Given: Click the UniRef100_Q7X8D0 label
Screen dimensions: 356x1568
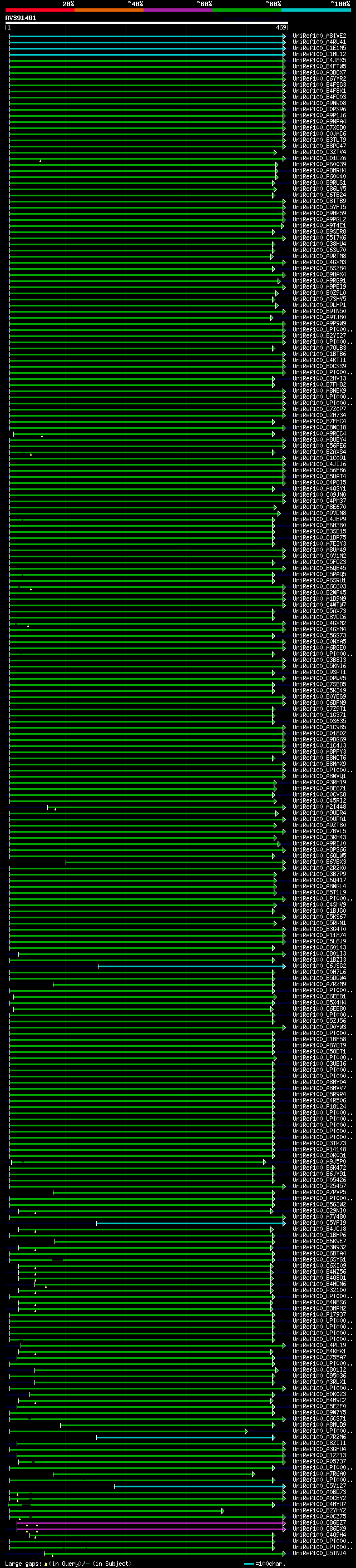Looking at the screenshot, I should pos(319,128).
